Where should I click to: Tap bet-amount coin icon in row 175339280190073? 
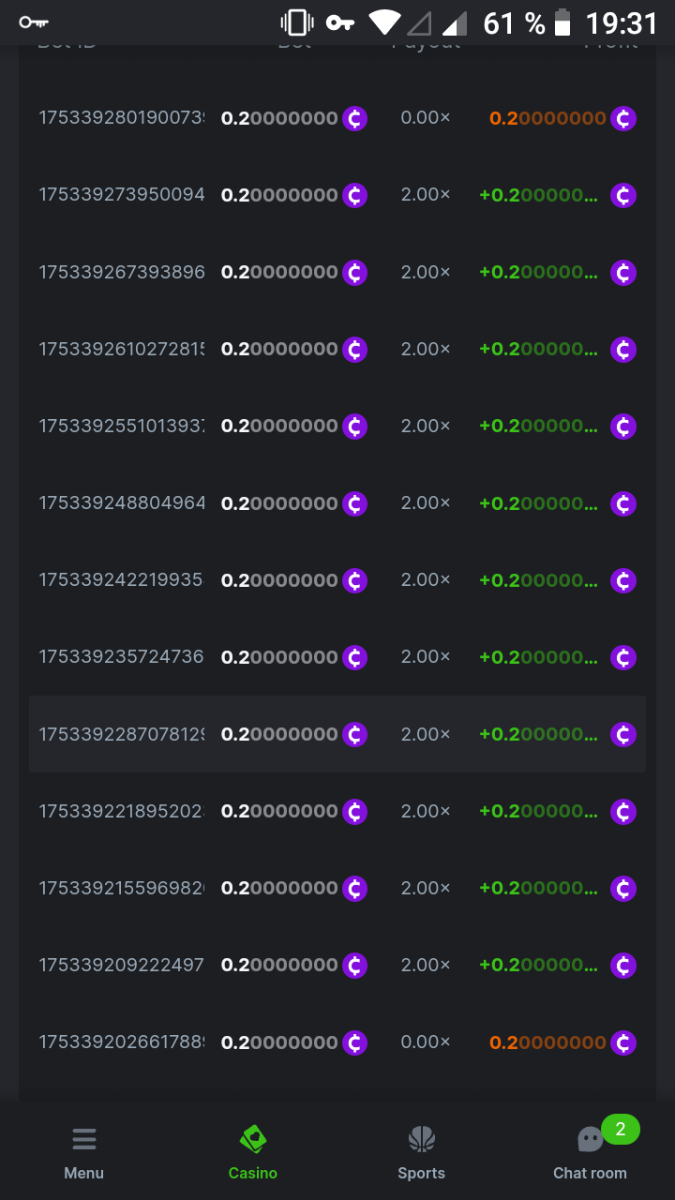355,118
